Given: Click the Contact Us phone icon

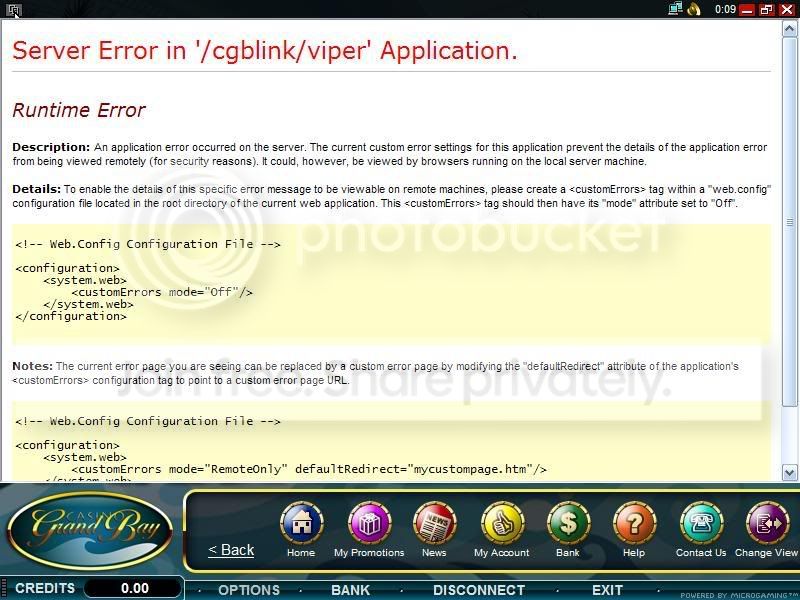Looking at the screenshot, I should 701,523.
